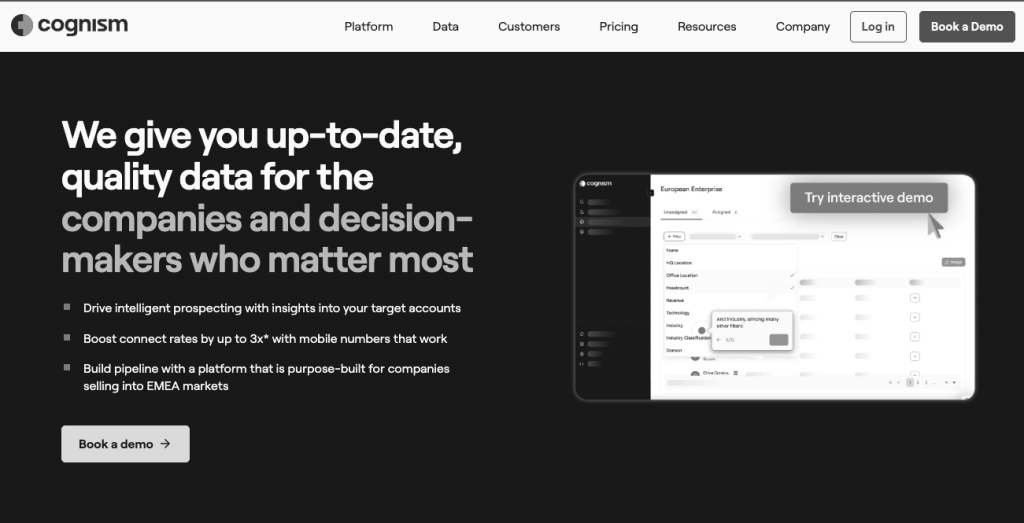1024x523 pixels.
Task: Click bullet 'Drive intelligent prospecting' text
Action: click(x=272, y=308)
